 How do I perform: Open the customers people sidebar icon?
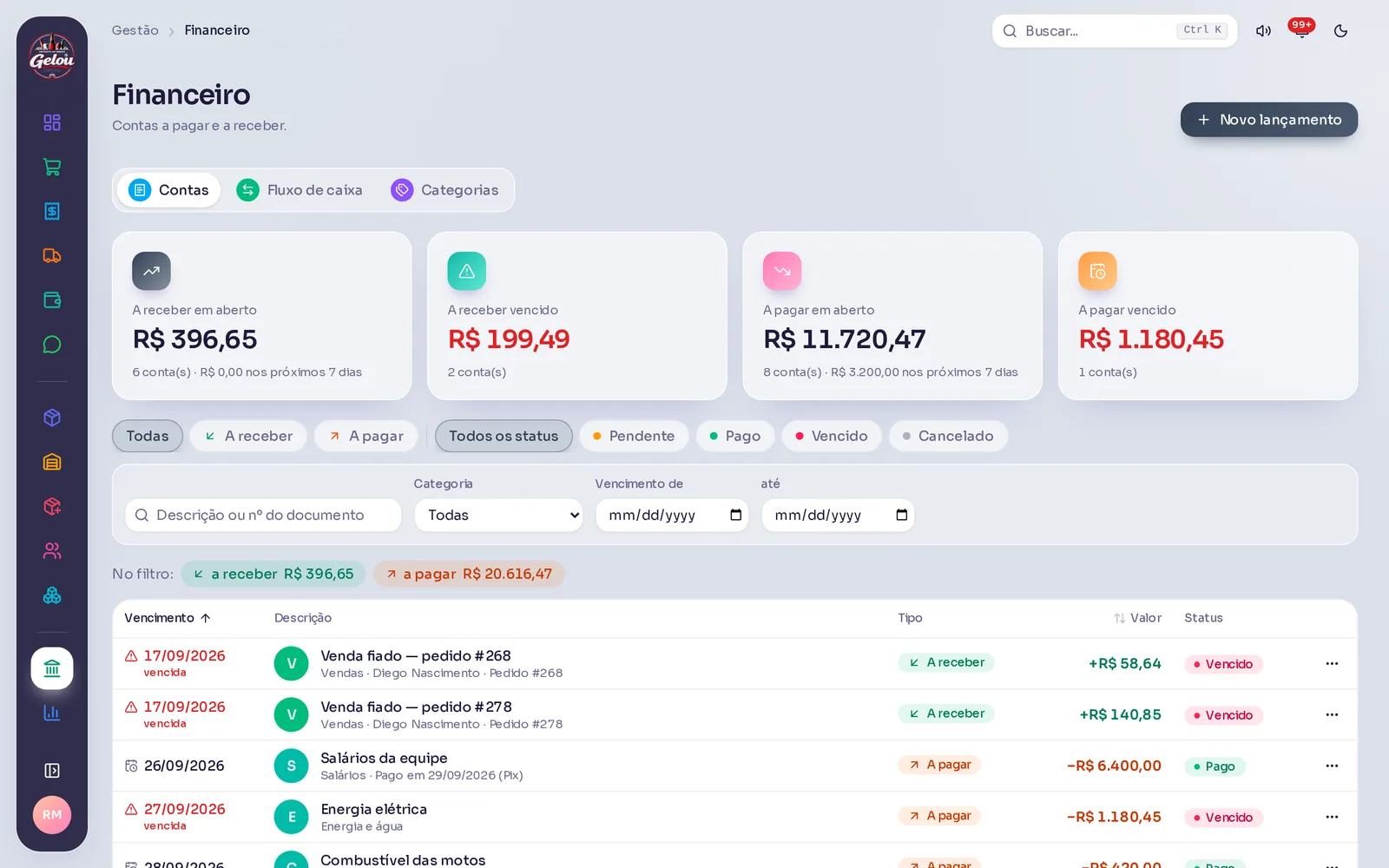[52, 550]
